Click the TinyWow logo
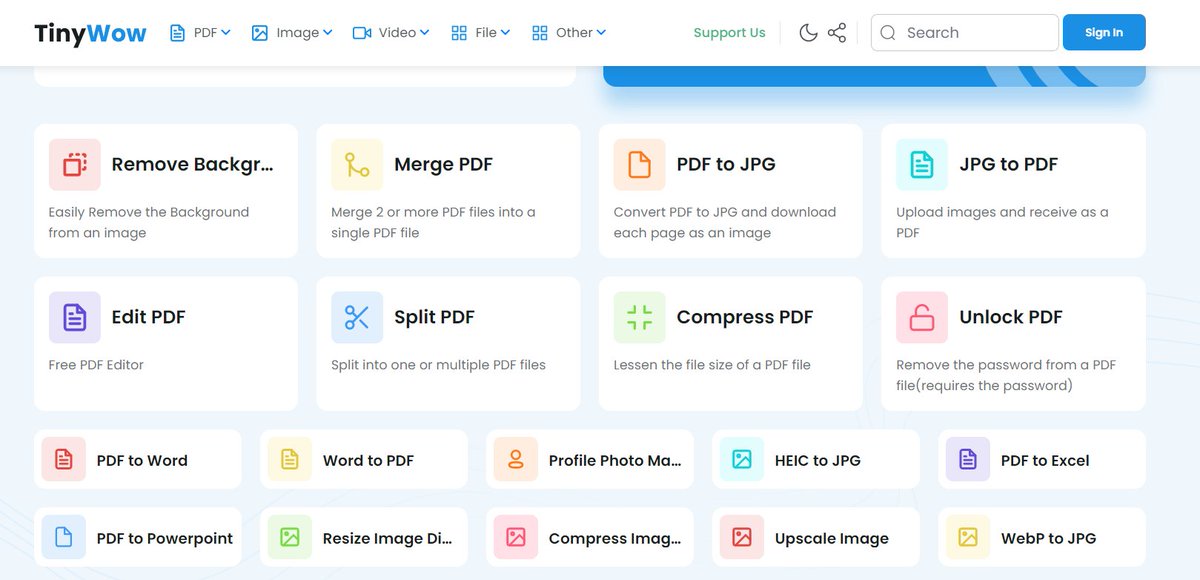Viewport: 1200px width, 580px height. pos(90,33)
